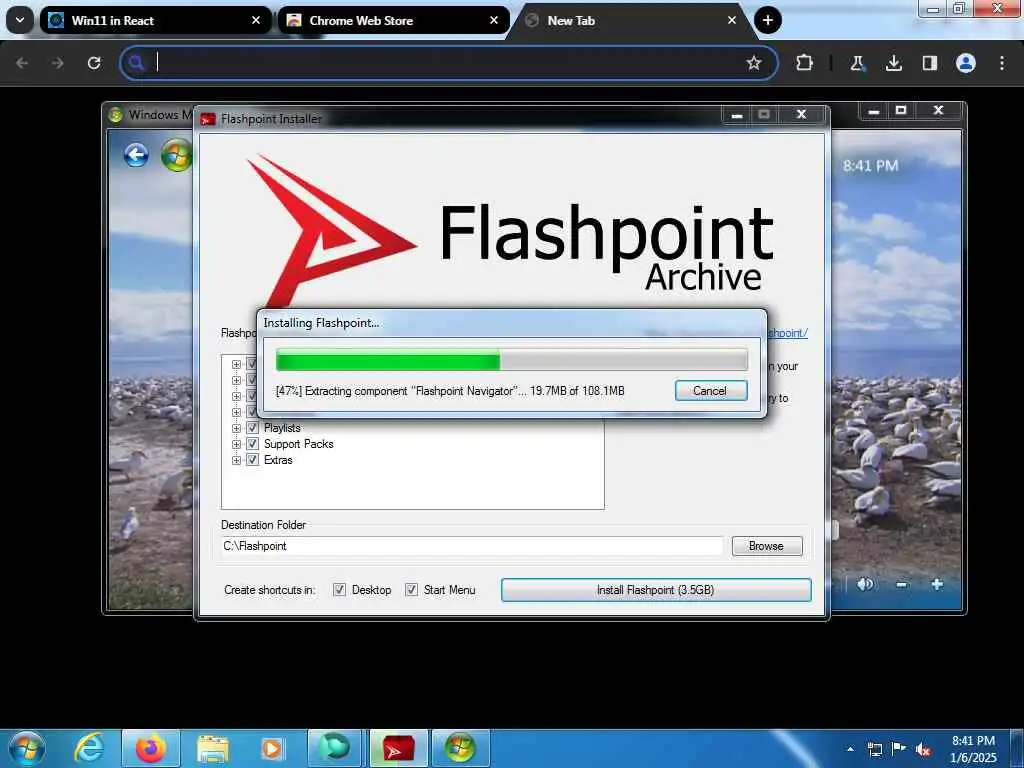Cancel the Flashpoint installation
This screenshot has height=768, width=1024.
point(711,391)
